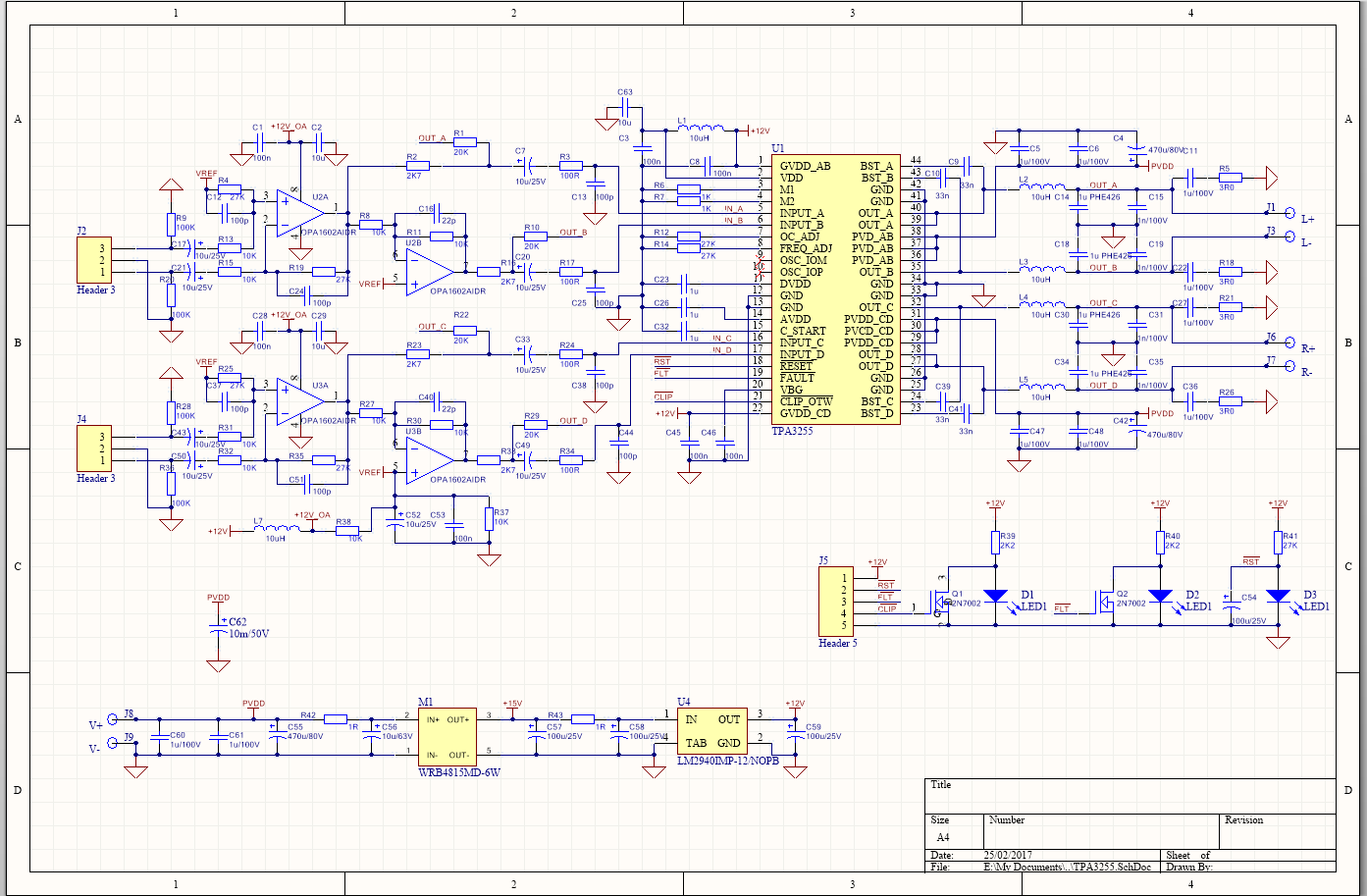Select the L7 10uH inductor symbol

278,530
